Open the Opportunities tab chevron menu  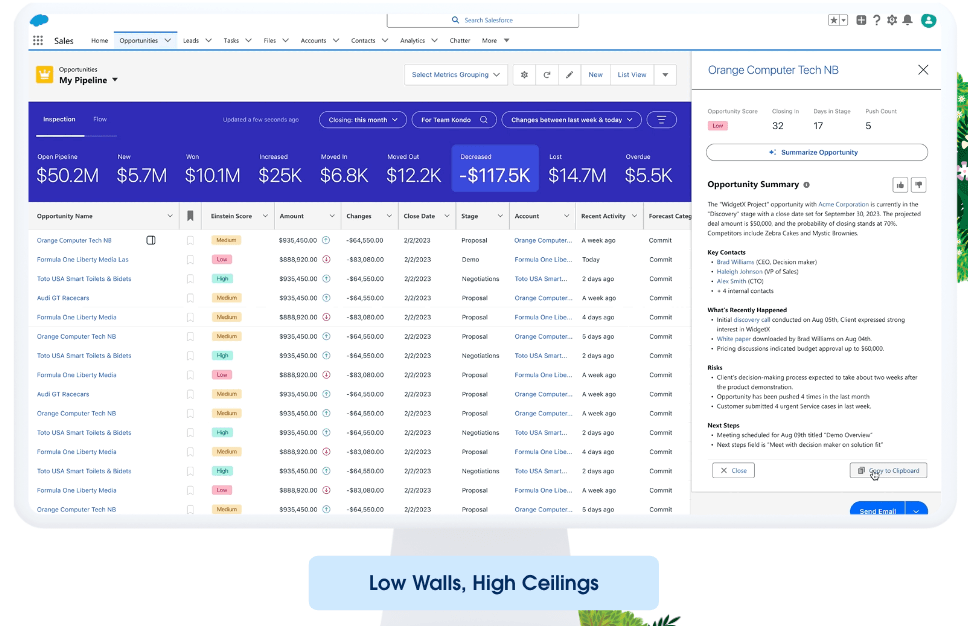(167, 40)
